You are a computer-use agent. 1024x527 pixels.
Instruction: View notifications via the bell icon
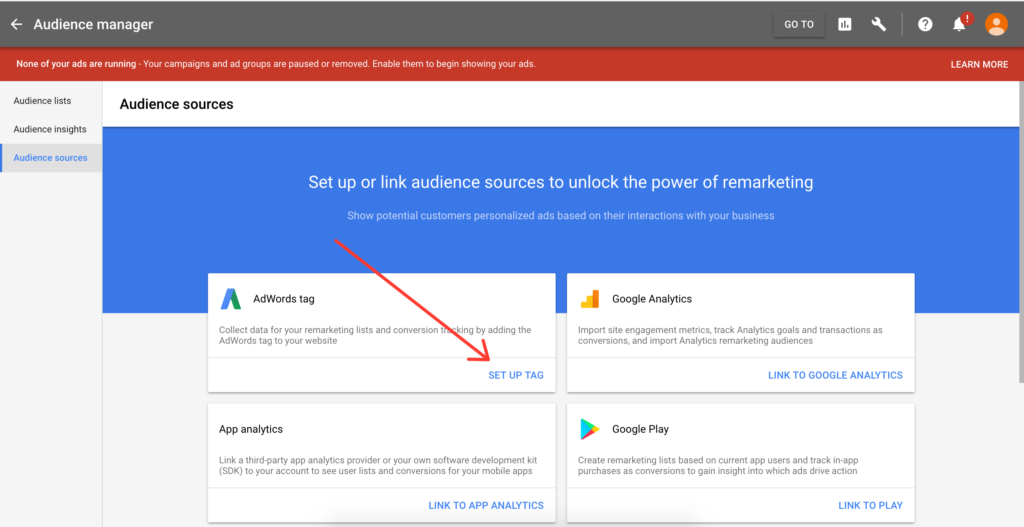coord(959,24)
